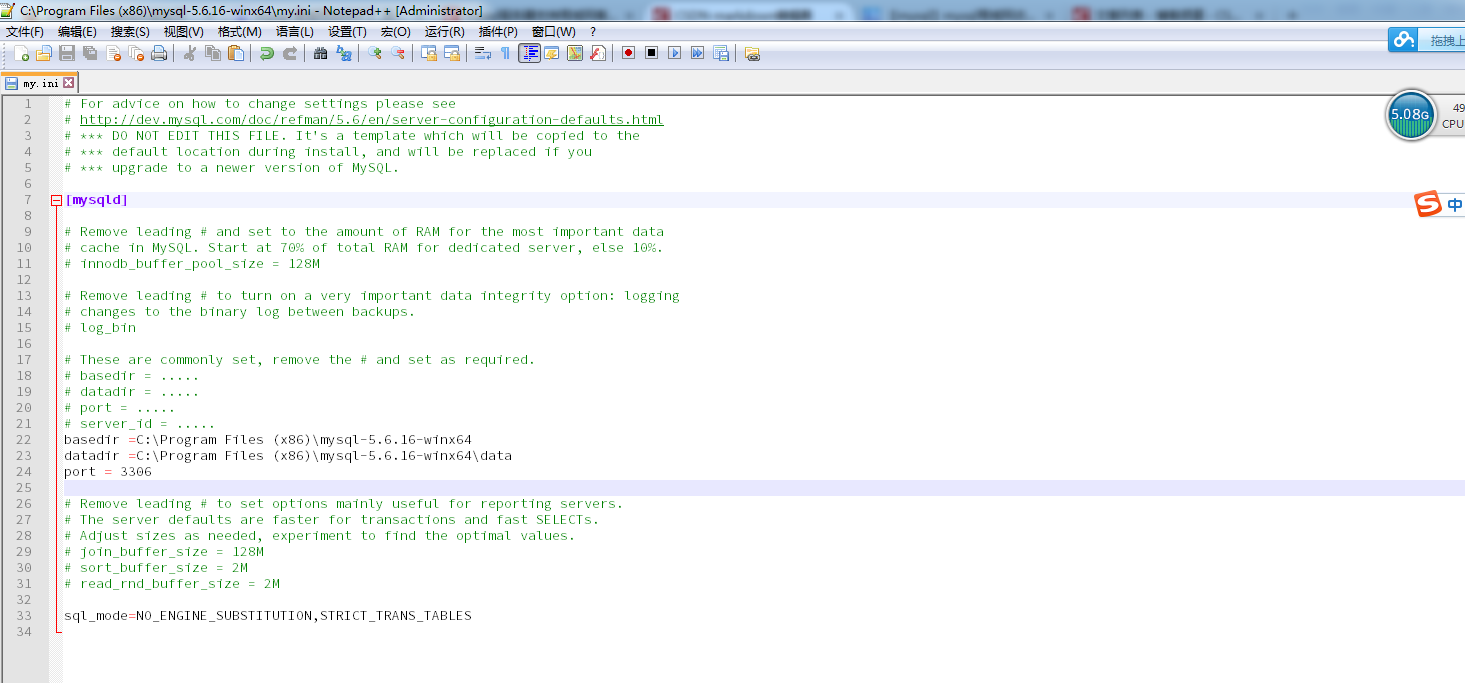Click line number 25 in margin

[24, 488]
